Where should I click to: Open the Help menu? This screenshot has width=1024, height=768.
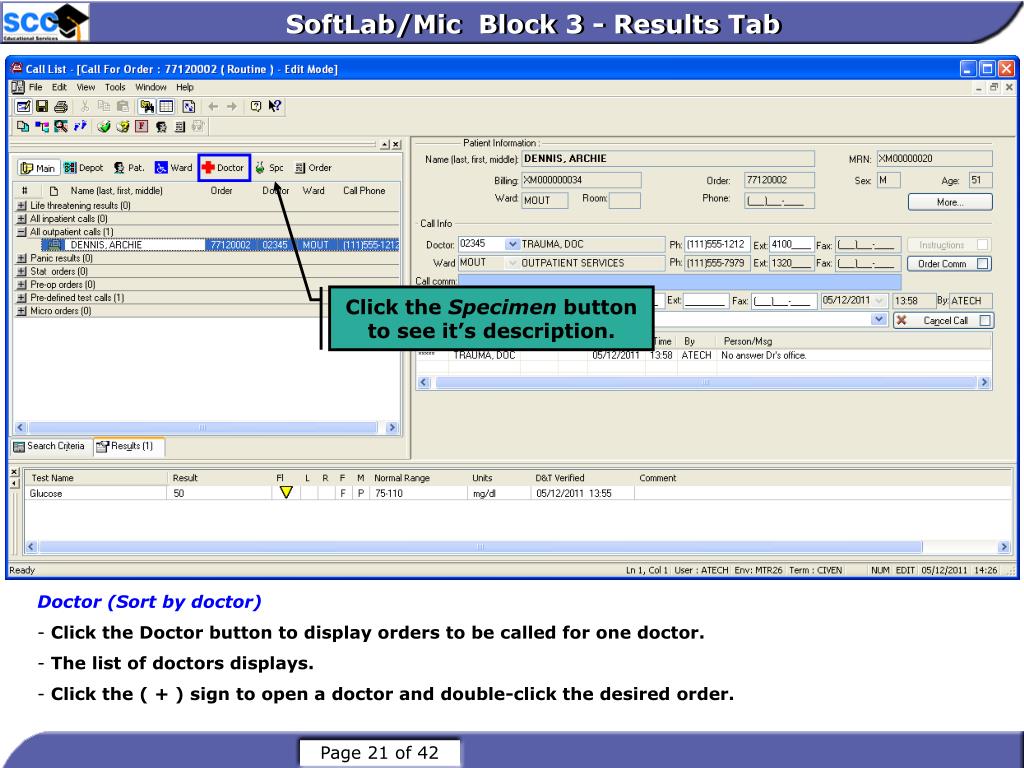[x=185, y=87]
